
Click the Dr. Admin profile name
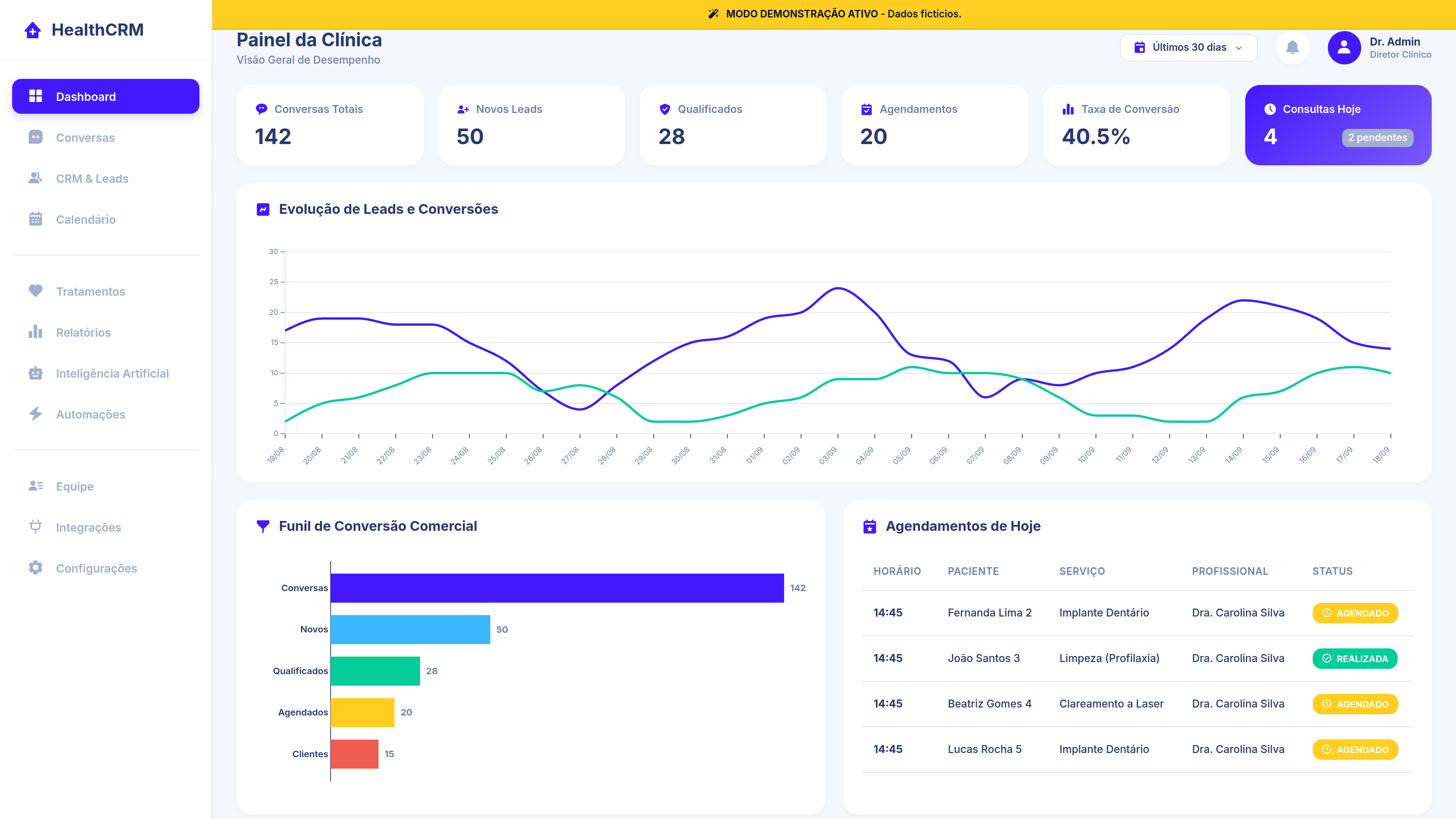pyautogui.click(x=1395, y=42)
